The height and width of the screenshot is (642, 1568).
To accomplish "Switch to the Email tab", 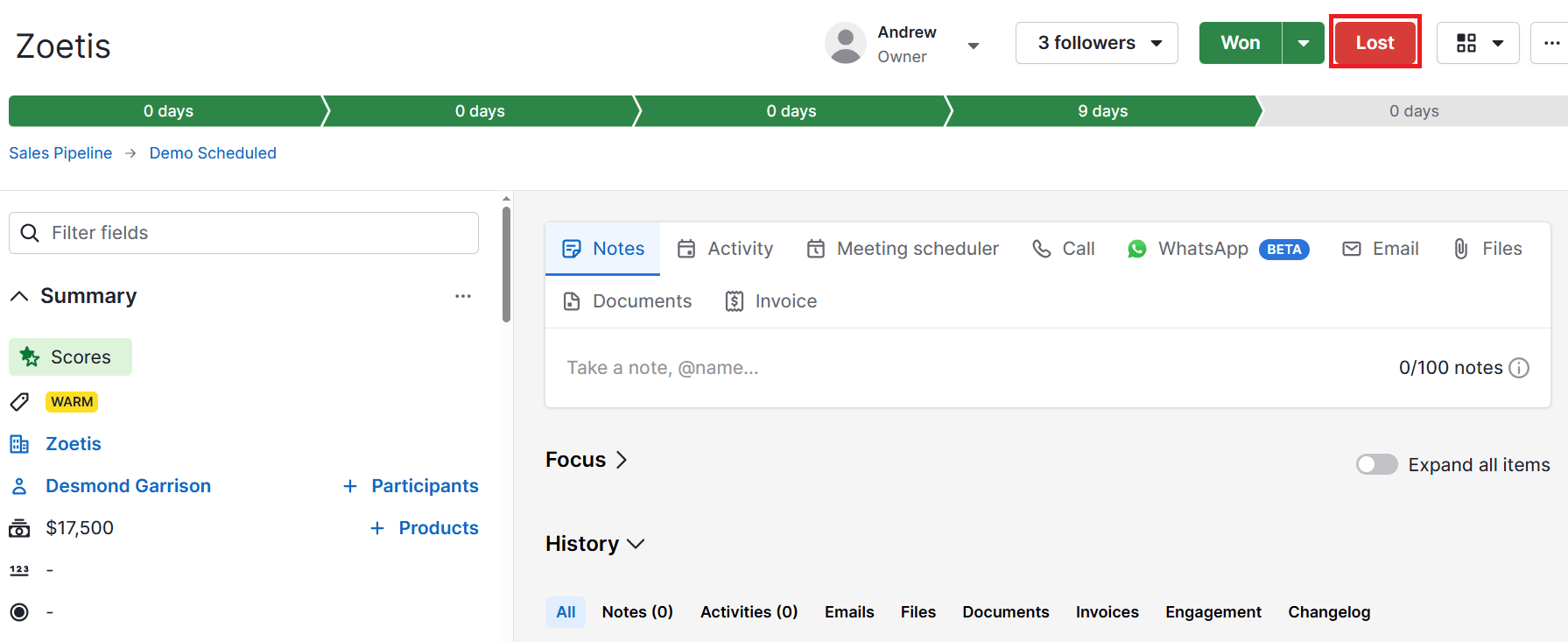I will click(1380, 249).
